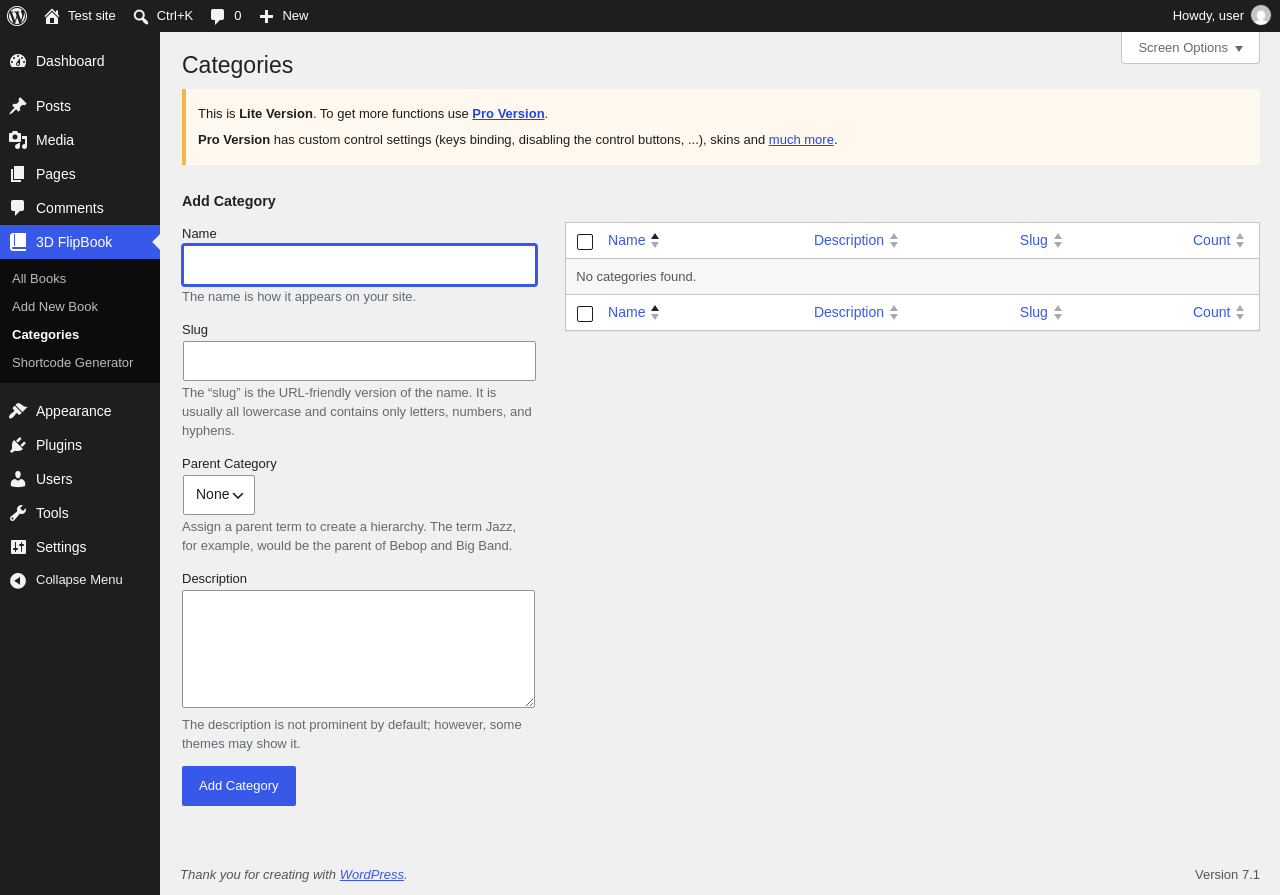1280x895 pixels.
Task: Click the 'No categories found.' text
Action: pyautogui.click(x=636, y=277)
